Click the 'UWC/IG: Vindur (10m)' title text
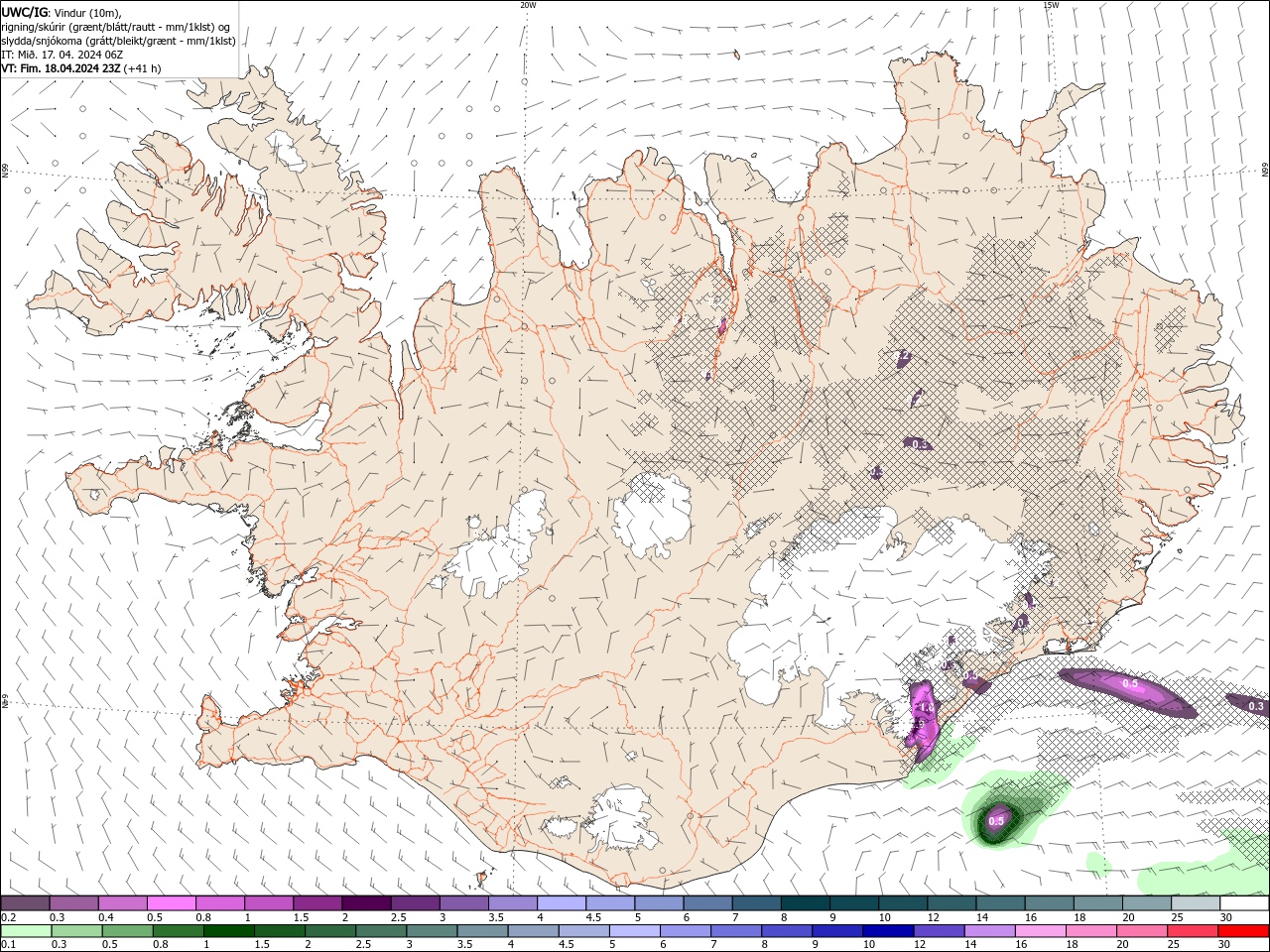Viewport: 1270px width, 952px height. [62, 12]
